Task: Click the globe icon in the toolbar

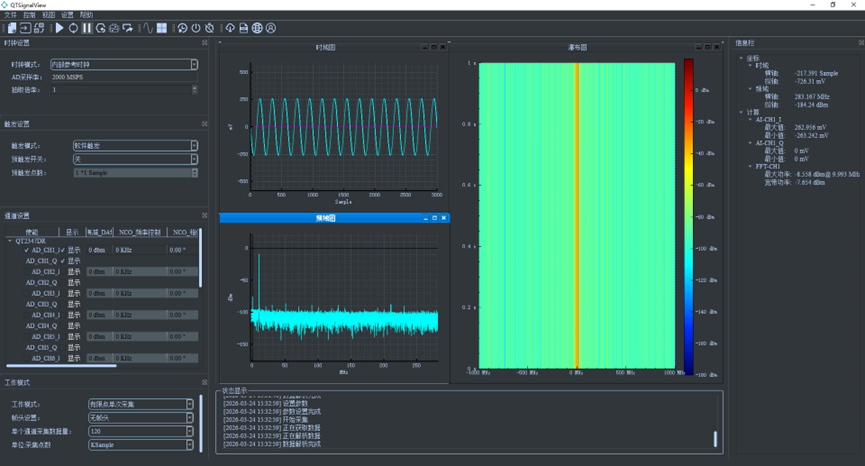Action: click(x=257, y=28)
